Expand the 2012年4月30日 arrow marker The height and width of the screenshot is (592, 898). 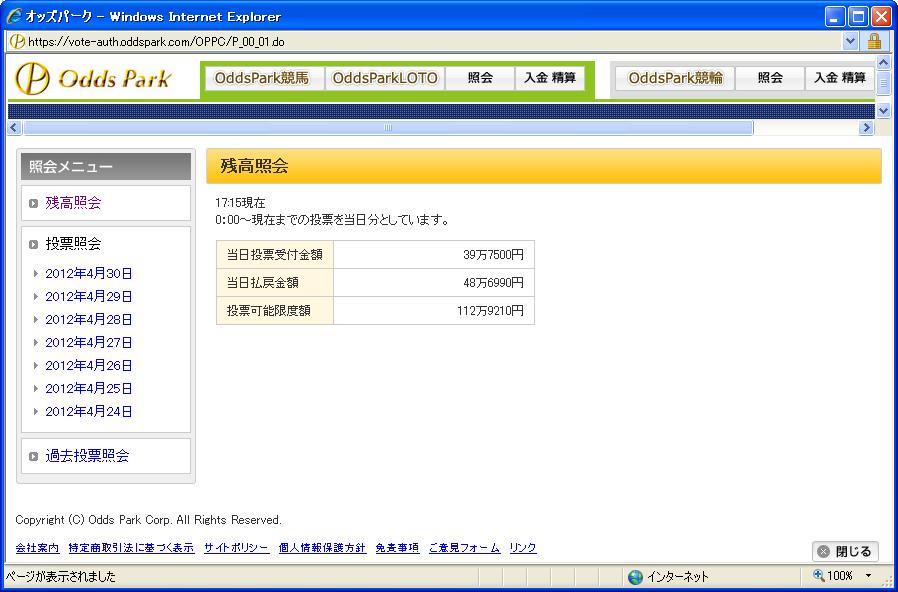(36, 274)
